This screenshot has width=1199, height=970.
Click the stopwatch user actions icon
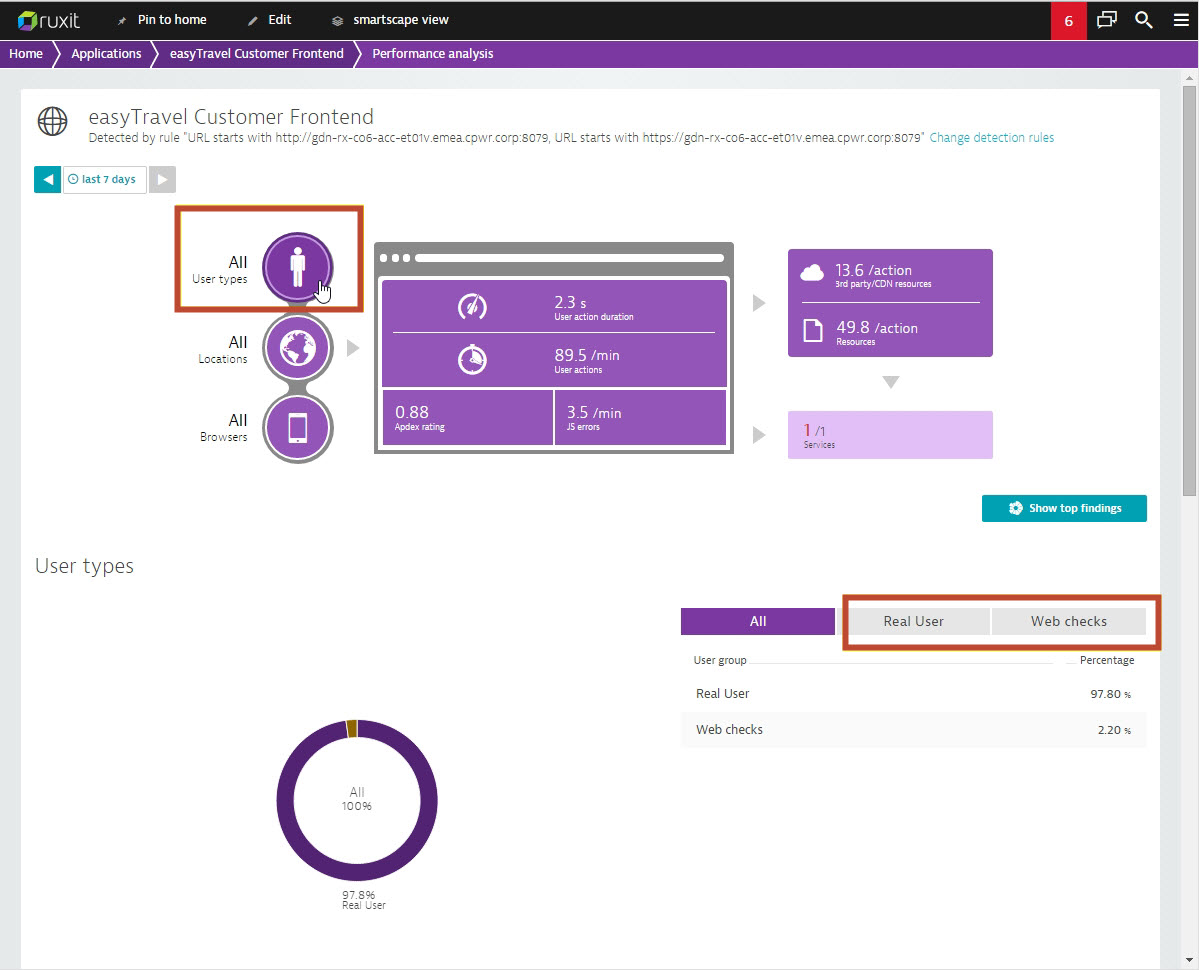pyautogui.click(x=472, y=359)
